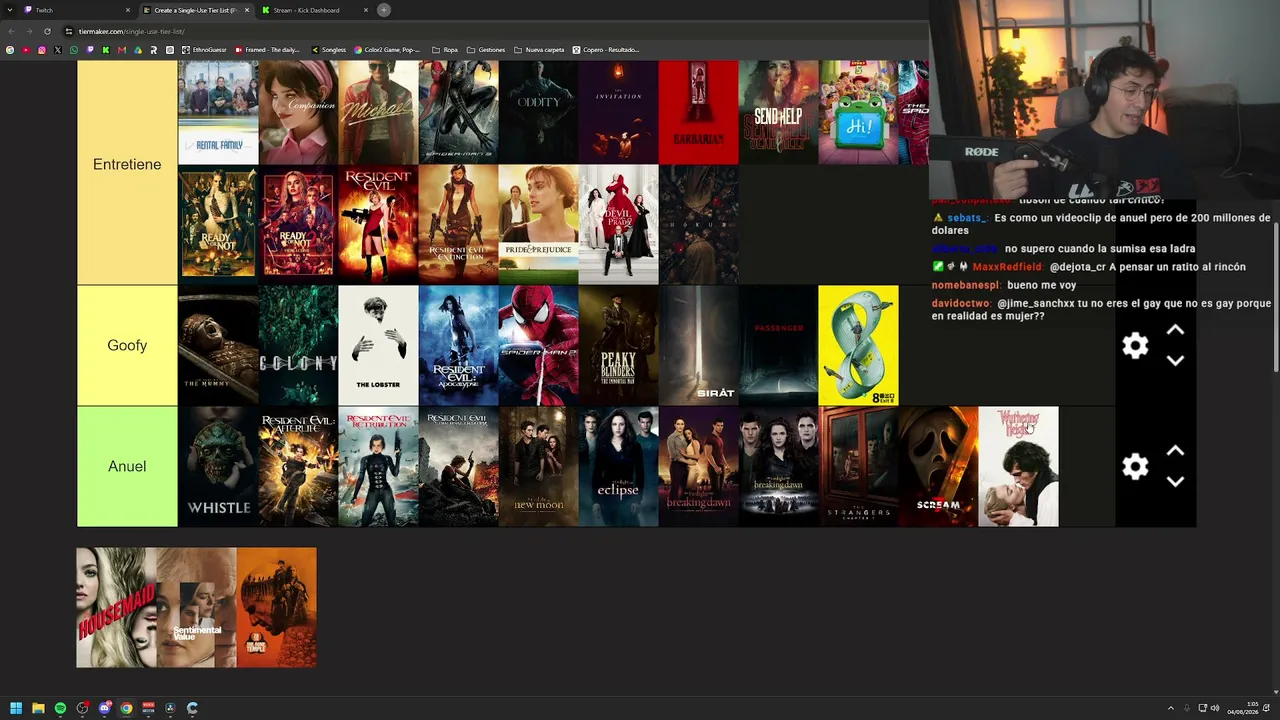Screen dimensions: 1280x720
Task: Select the Housemaid poster in unsorted pool
Action: [x=117, y=607]
